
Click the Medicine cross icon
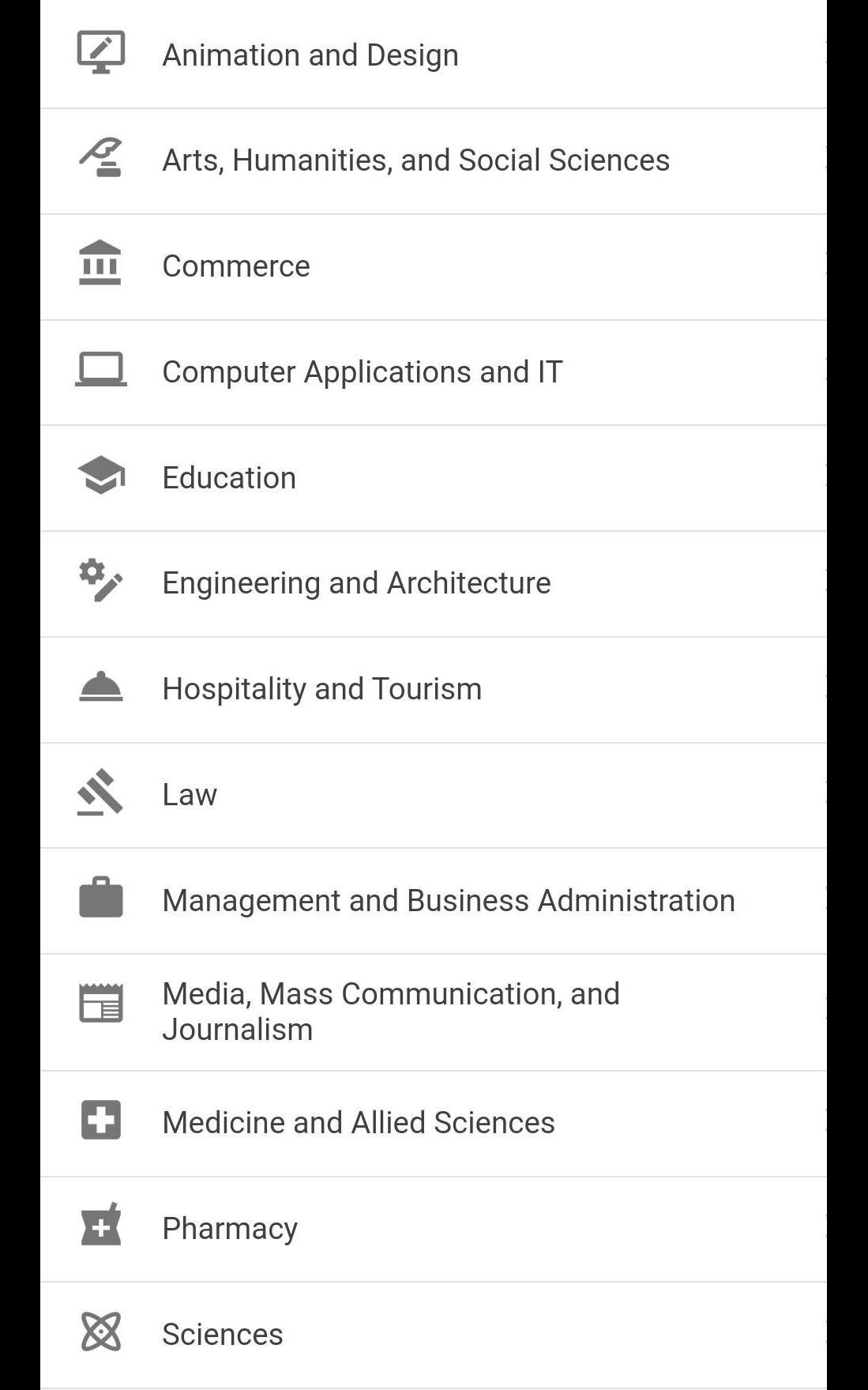pos(100,1121)
